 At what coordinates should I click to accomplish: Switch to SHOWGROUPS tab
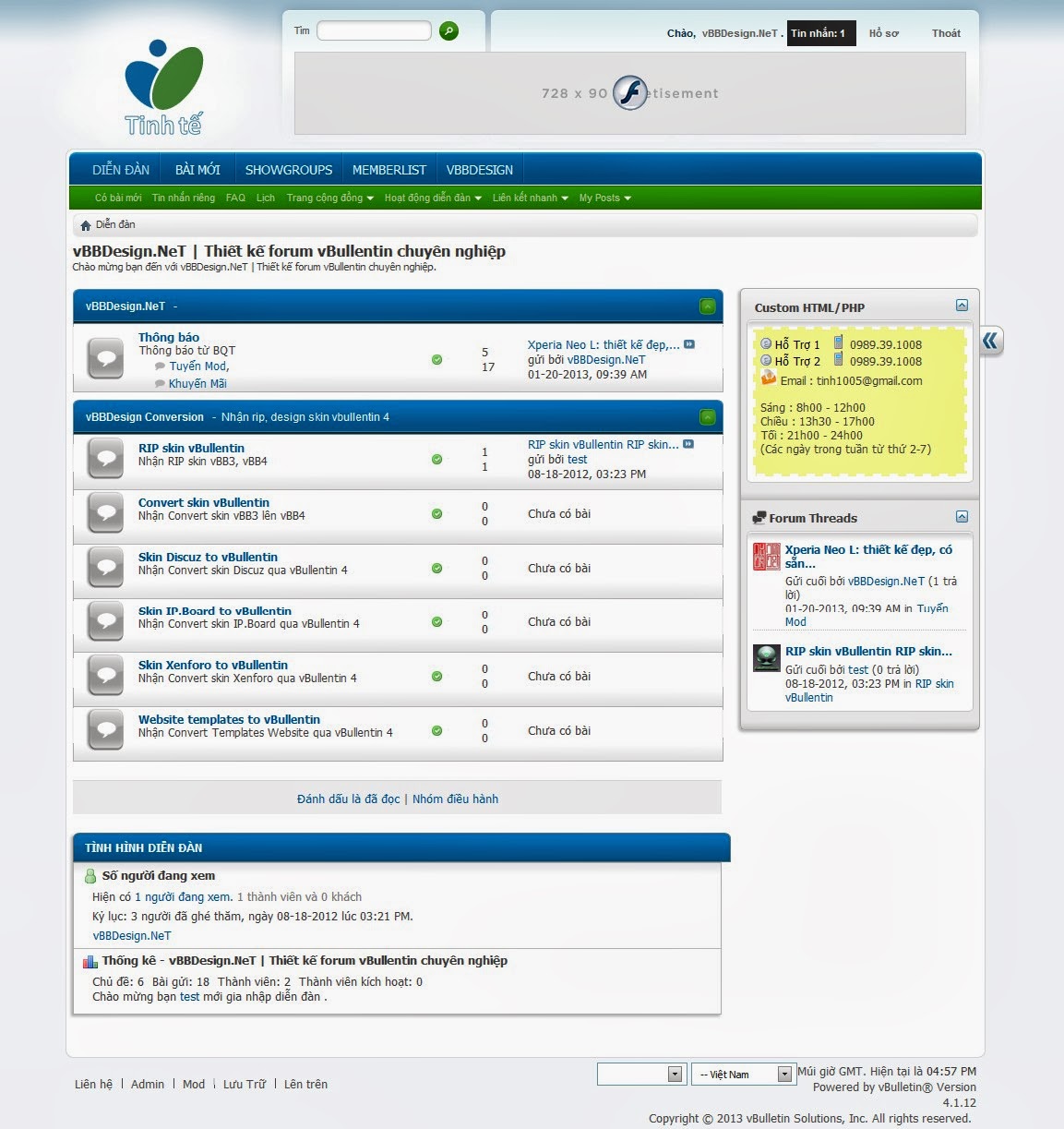tap(289, 170)
